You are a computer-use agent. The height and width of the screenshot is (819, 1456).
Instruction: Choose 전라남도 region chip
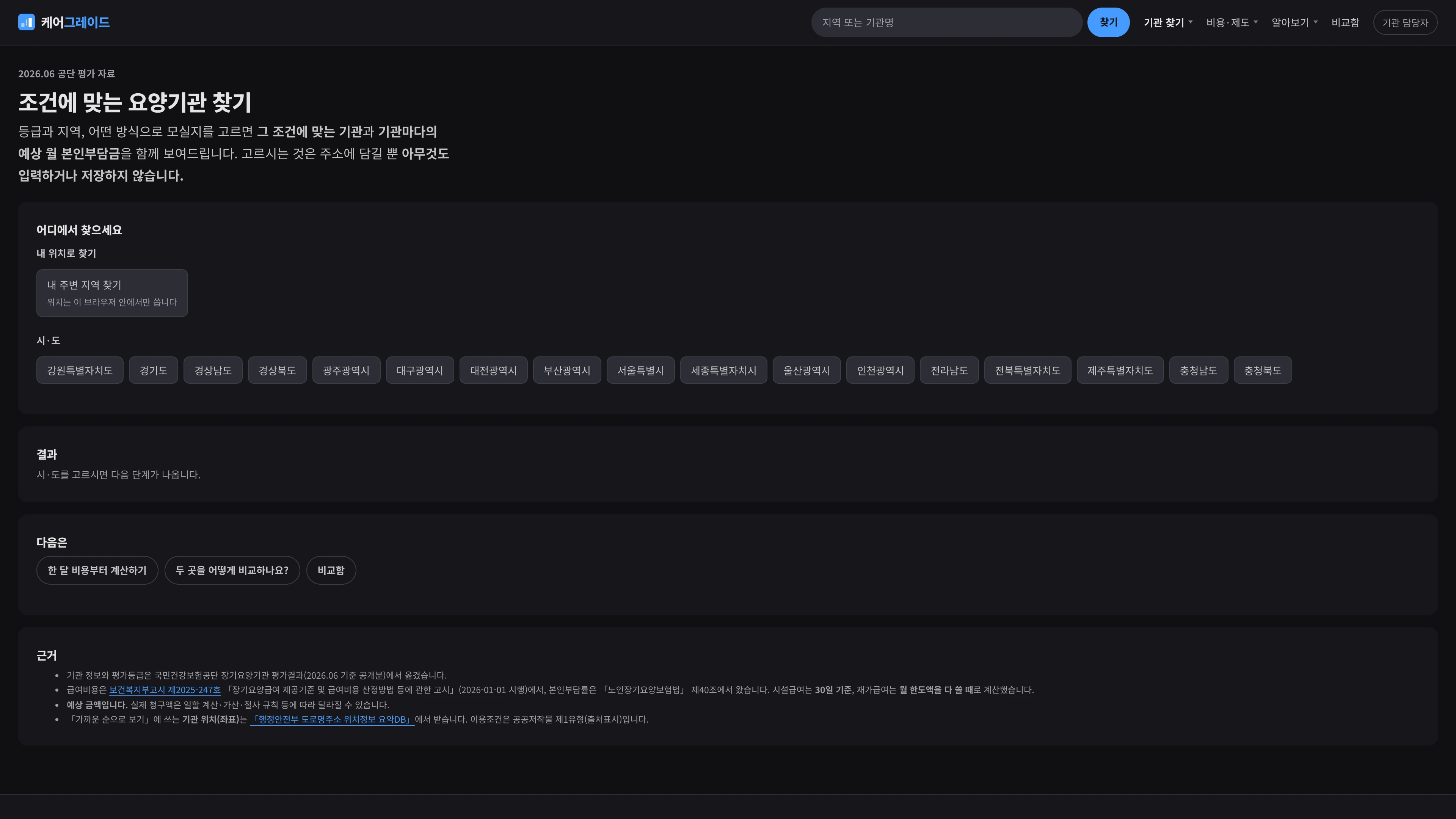(x=949, y=370)
